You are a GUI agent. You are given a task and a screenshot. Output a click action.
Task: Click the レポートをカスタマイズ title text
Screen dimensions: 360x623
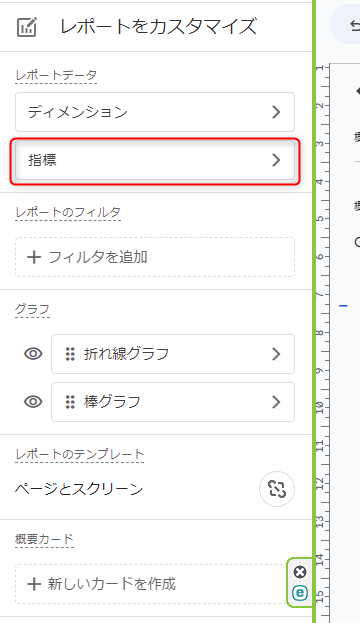158,27
